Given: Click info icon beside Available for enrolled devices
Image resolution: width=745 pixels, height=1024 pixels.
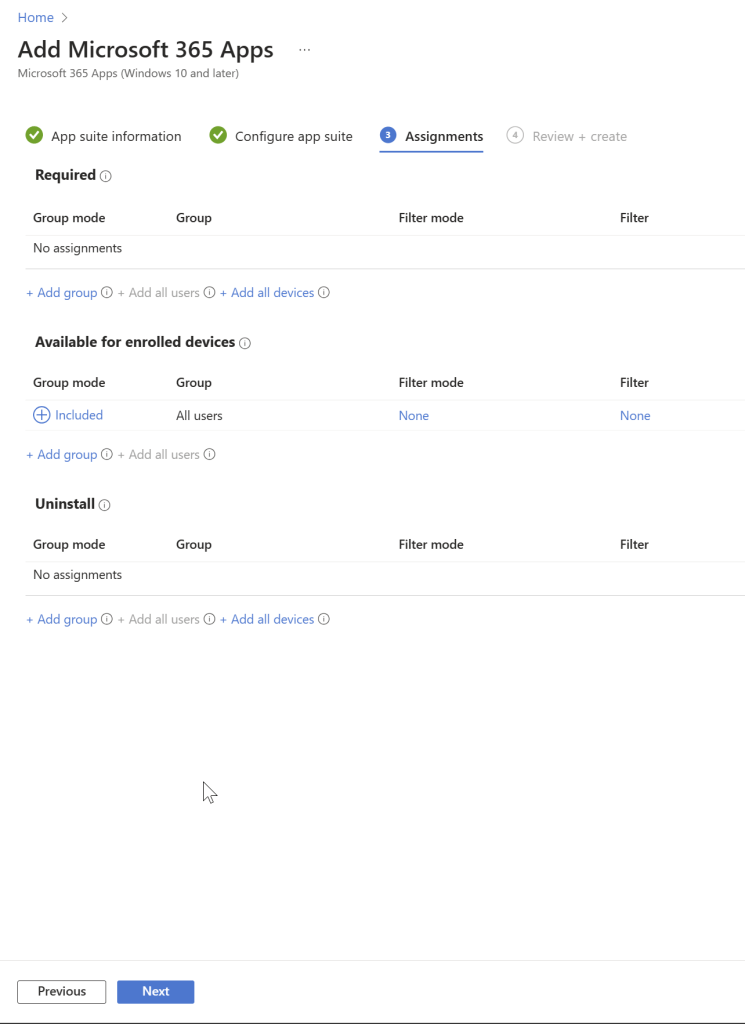Looking at the screenshot, I should tap(245, 343).
